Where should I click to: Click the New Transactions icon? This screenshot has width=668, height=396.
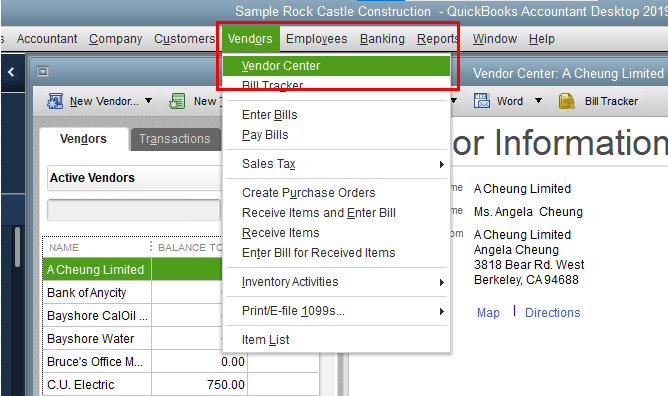tap(177, 101)
